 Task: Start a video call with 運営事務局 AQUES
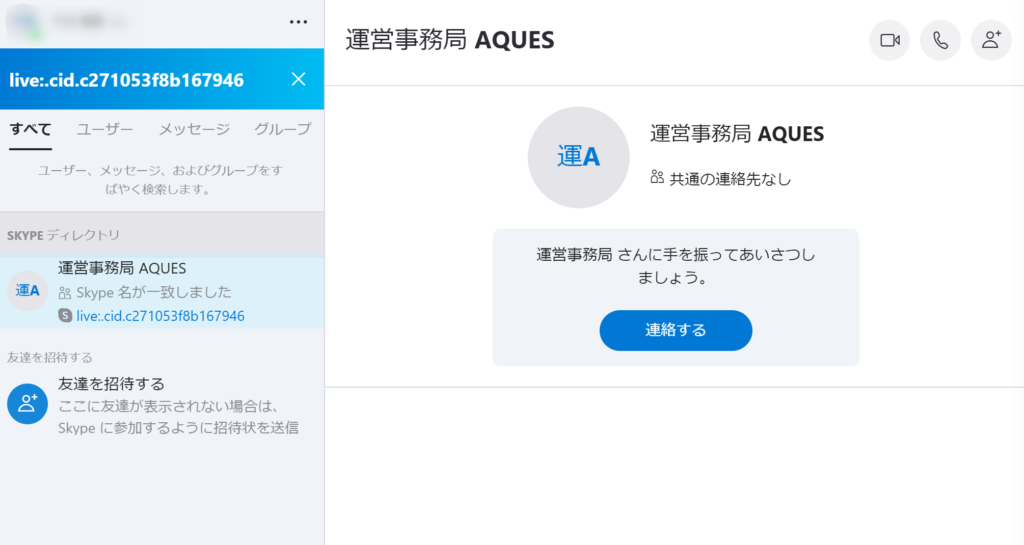[889, 40]
